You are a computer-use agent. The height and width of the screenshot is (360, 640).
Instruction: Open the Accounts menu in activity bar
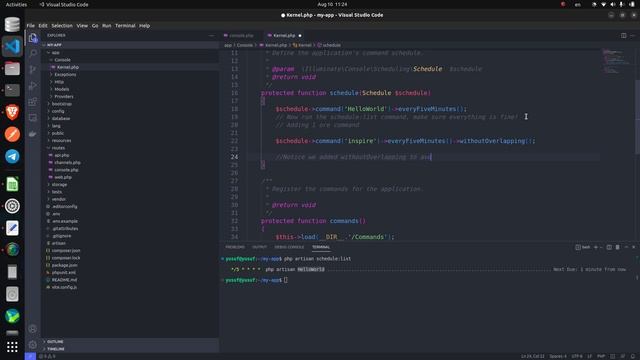point(33,329)
